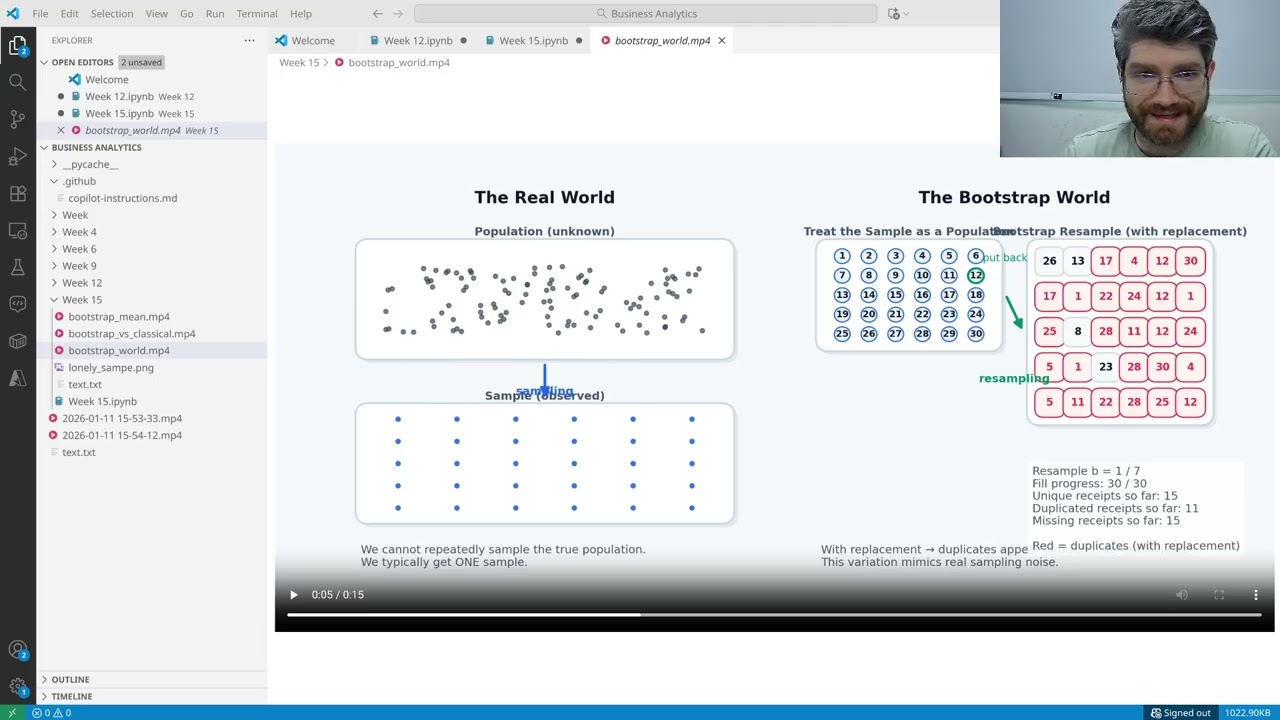Open the package cube icon in activity bar

pos(17,341)
